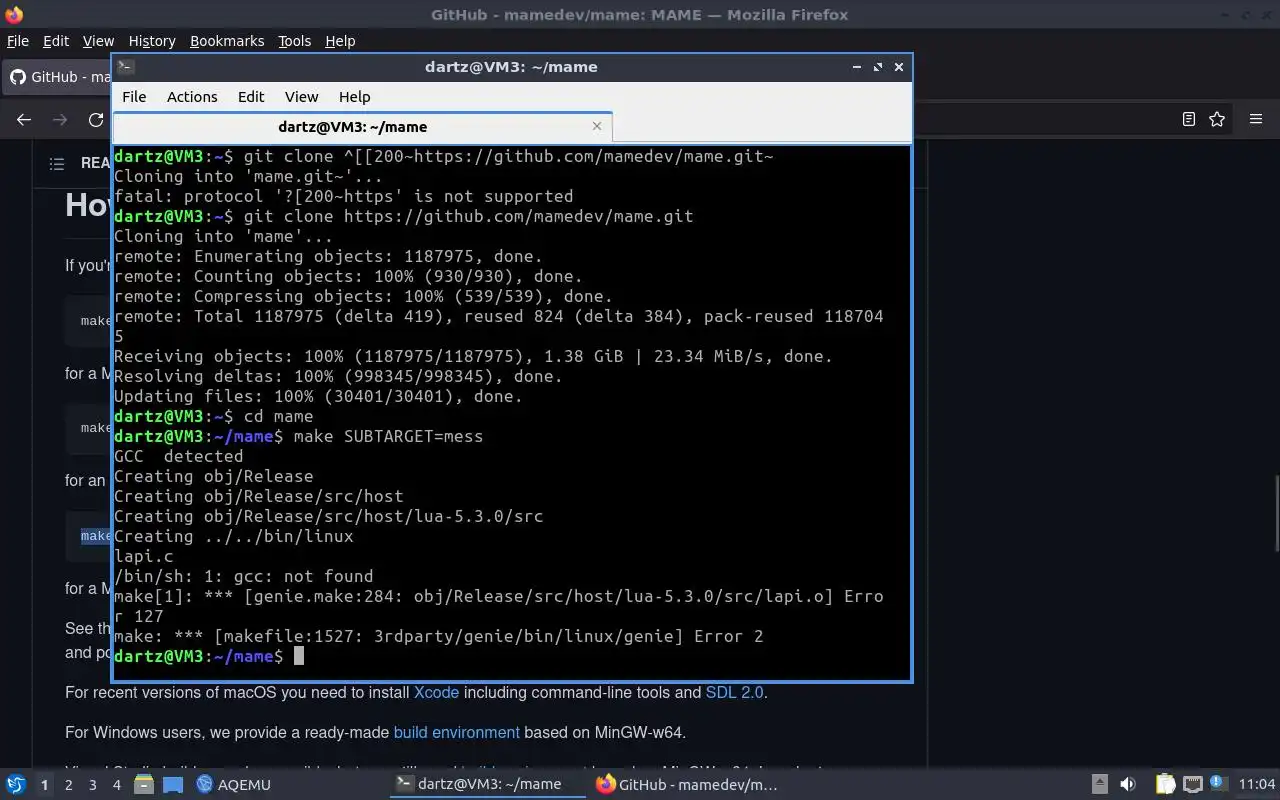Click the 'GCC detected' terminal line

click(178, 456)
